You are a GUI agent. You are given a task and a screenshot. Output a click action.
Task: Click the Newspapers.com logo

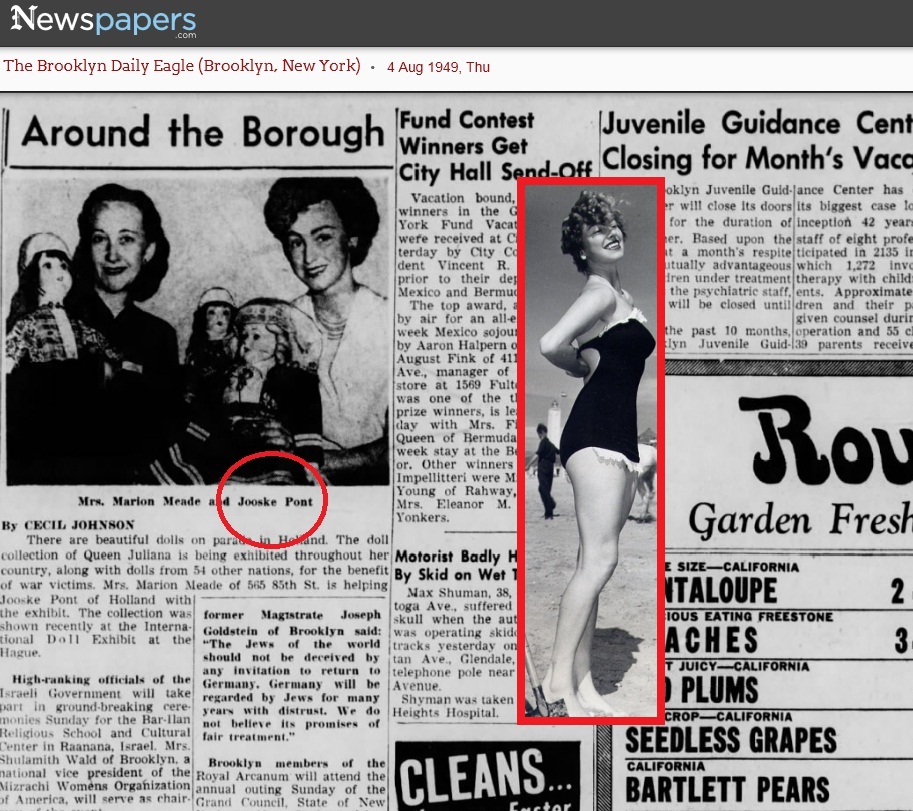[103, 21]
